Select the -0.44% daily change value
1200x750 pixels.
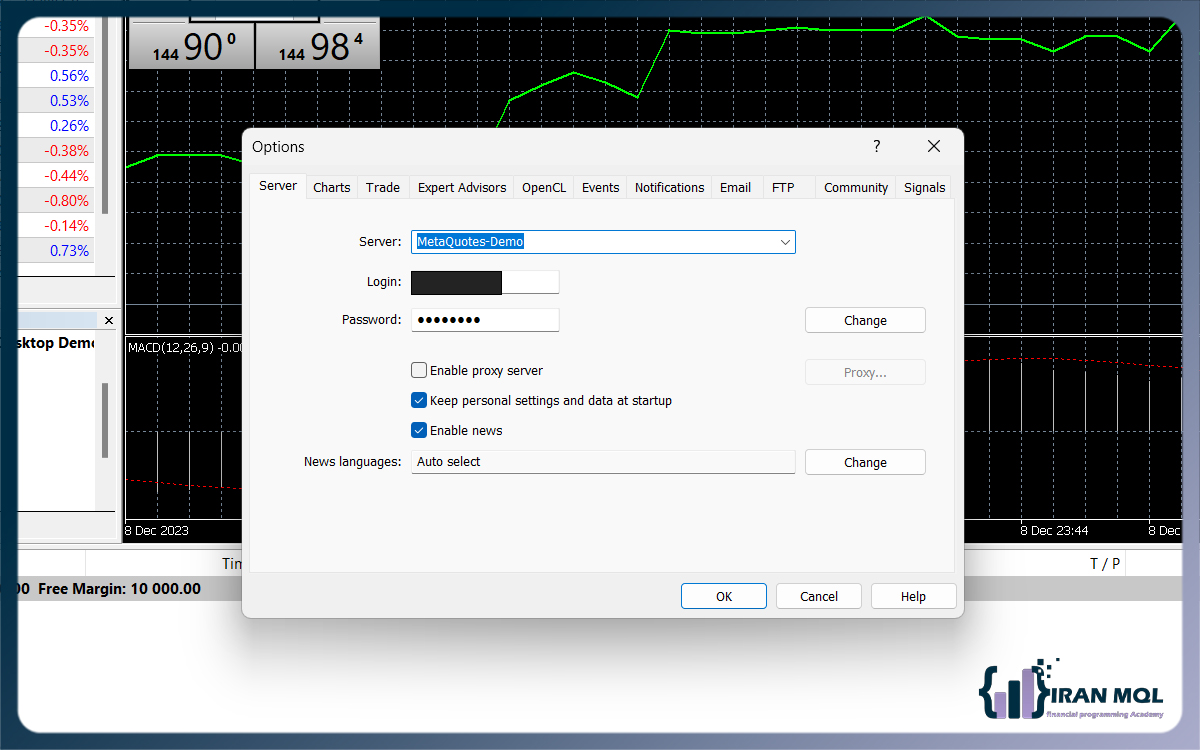coord(66,176)
